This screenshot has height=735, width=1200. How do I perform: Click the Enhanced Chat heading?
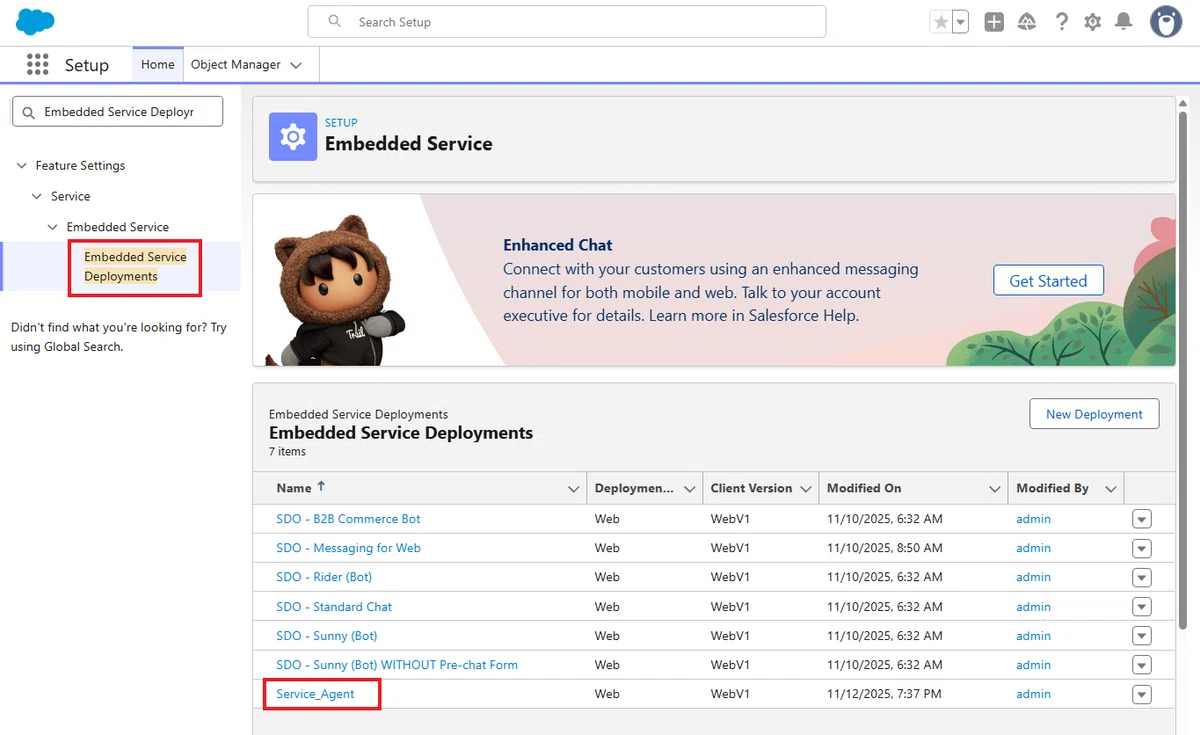tap(558, 245)
